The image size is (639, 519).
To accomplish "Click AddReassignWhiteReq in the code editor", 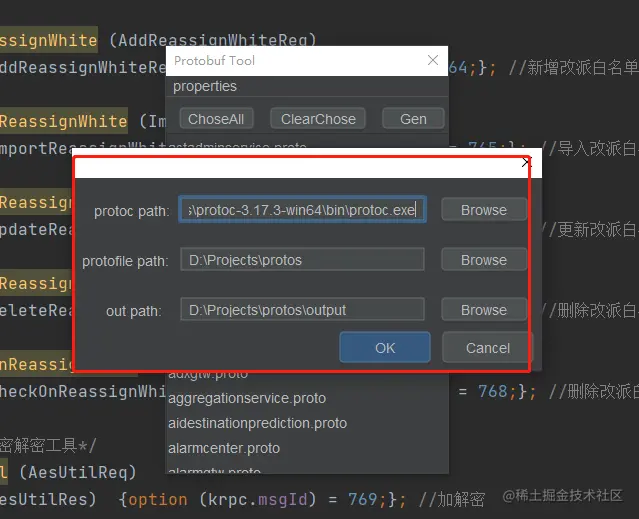I will (x=213, y=40).
